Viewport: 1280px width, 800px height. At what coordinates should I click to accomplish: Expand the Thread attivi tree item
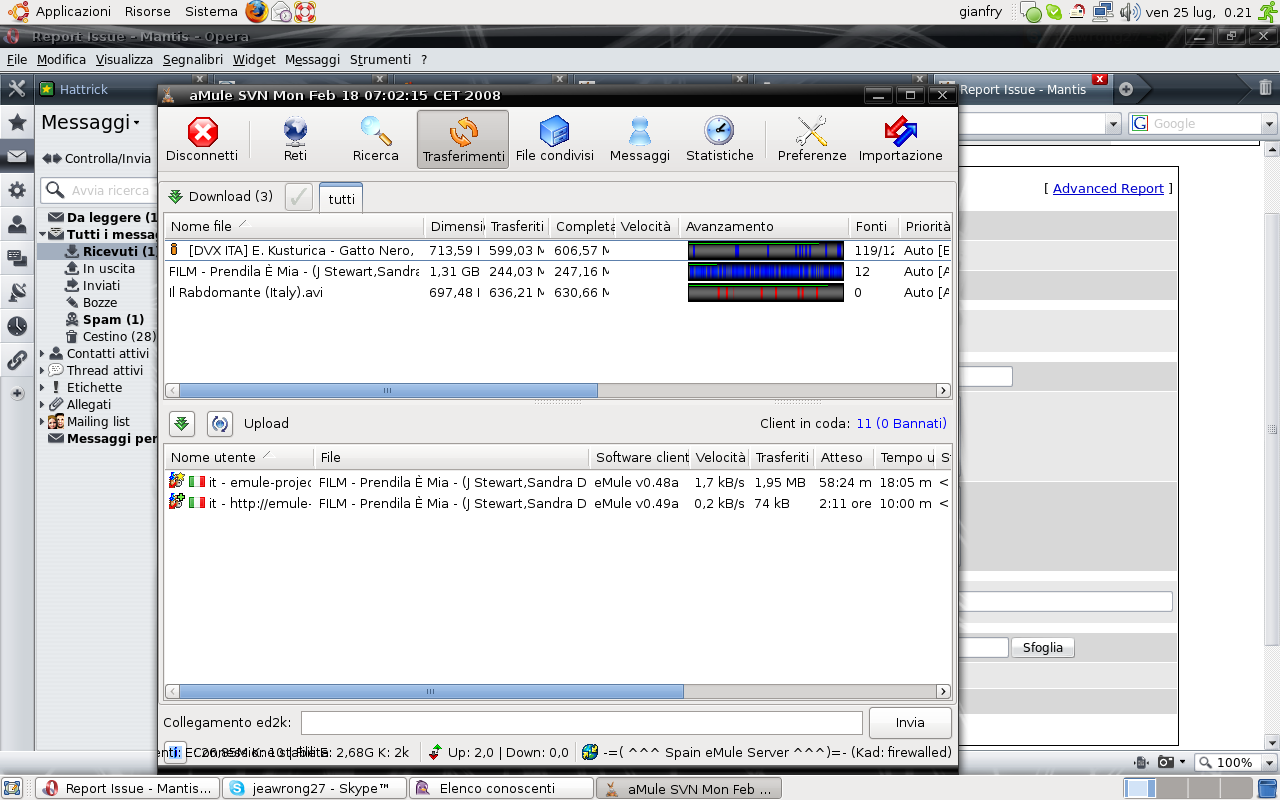42,371
